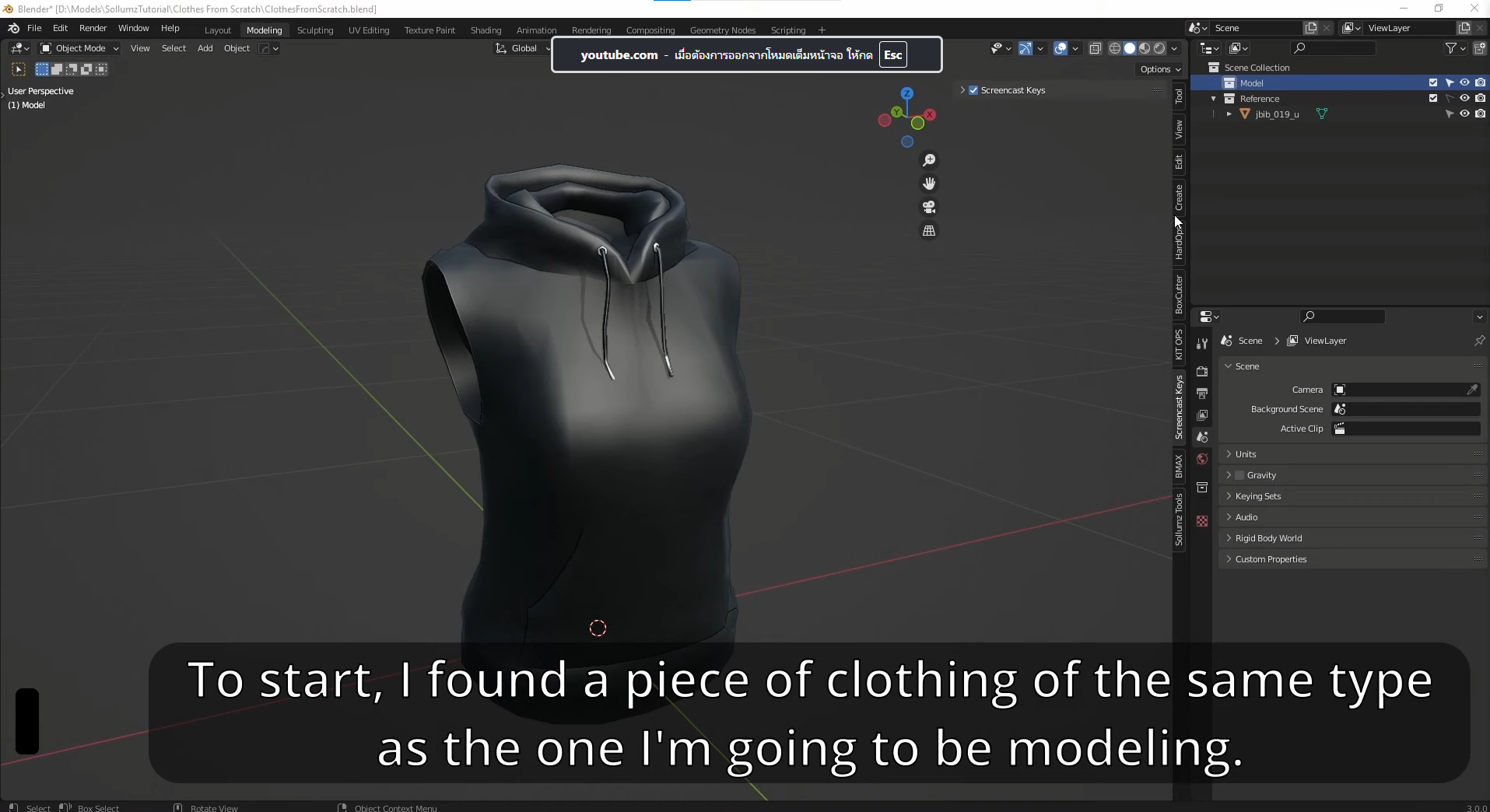Click the pan hand icon in viewport
This screenshot has height=812, width=1490.
[930, 184]
